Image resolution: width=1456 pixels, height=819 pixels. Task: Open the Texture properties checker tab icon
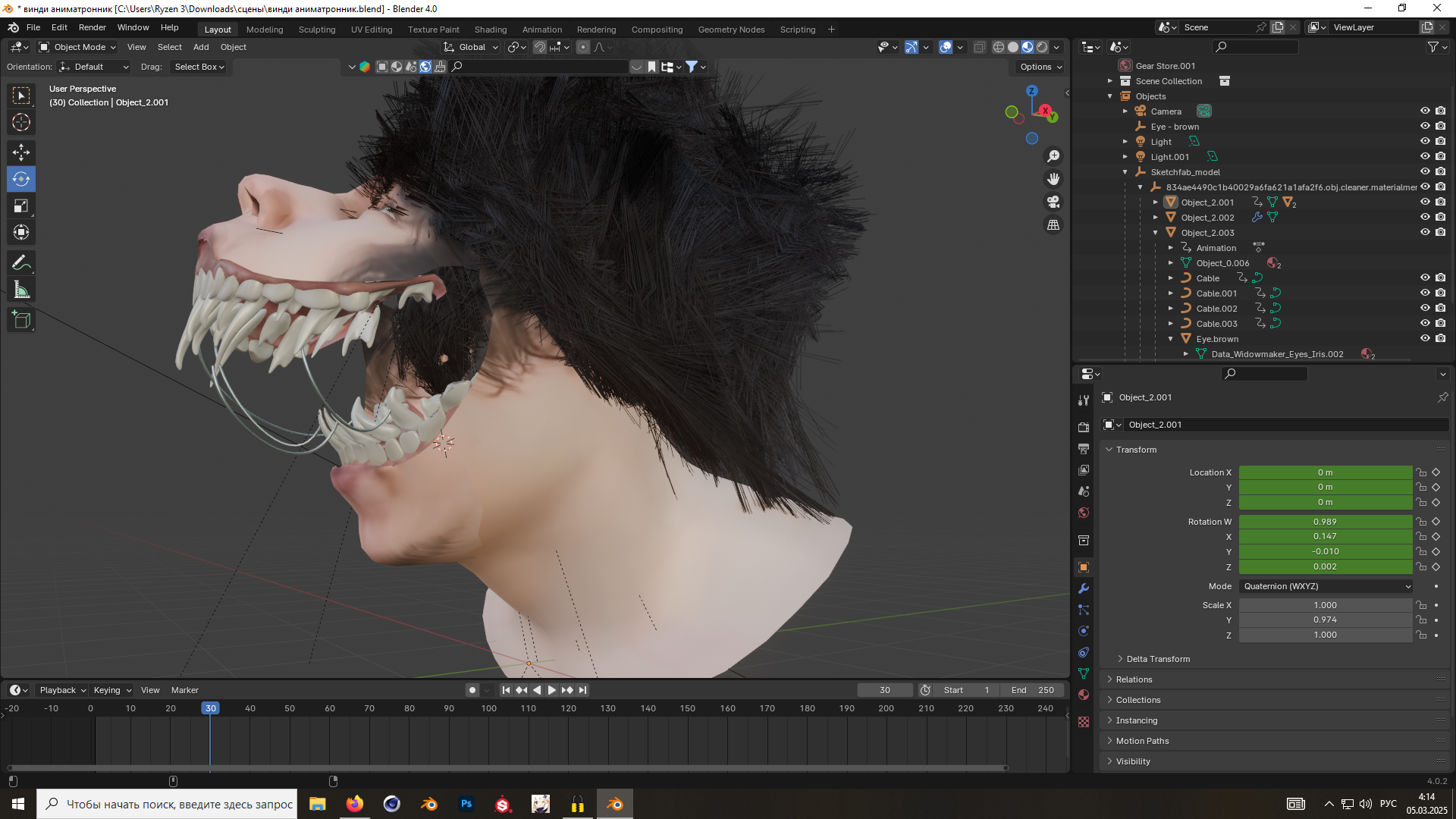[x=1084, y=722]
